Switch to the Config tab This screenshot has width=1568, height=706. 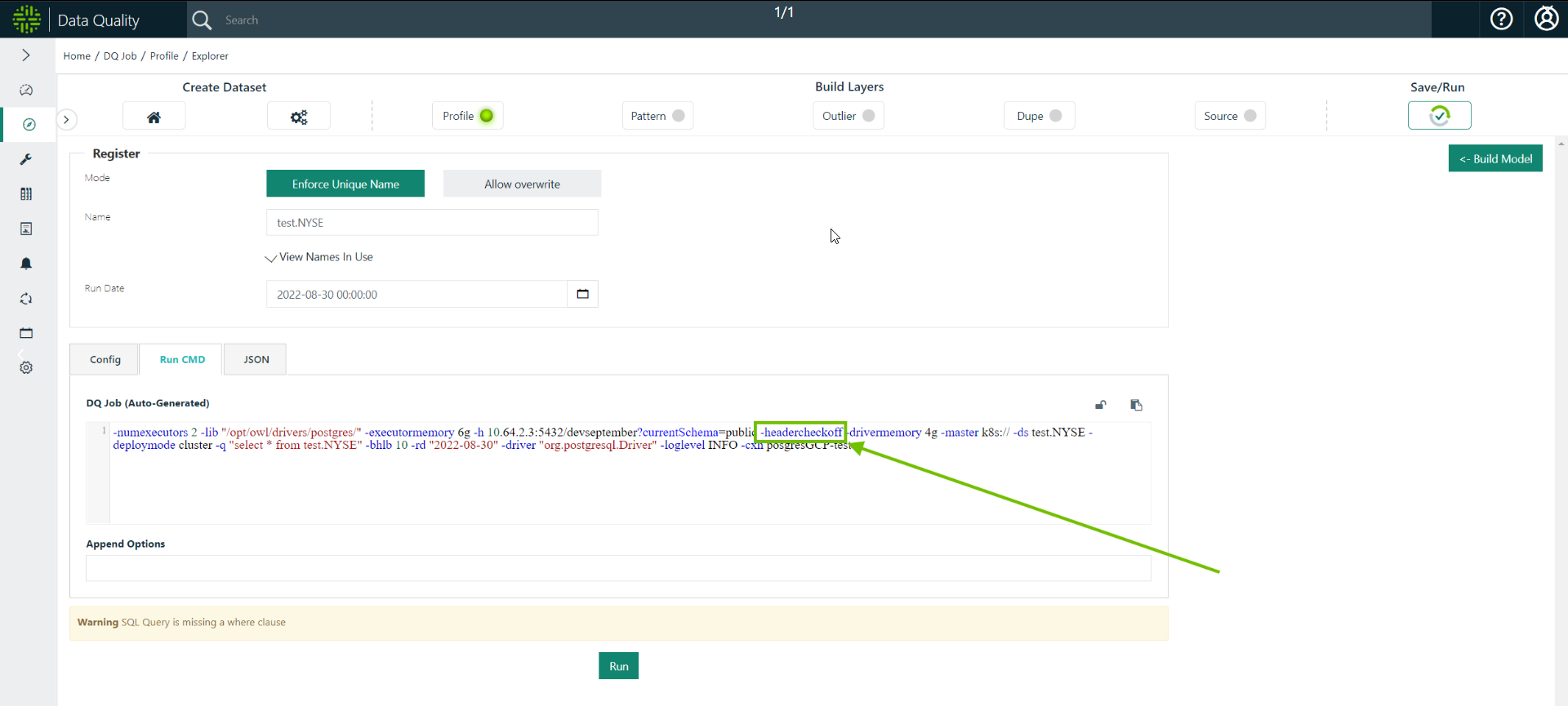pyautogui.click(x=105, y=359)
